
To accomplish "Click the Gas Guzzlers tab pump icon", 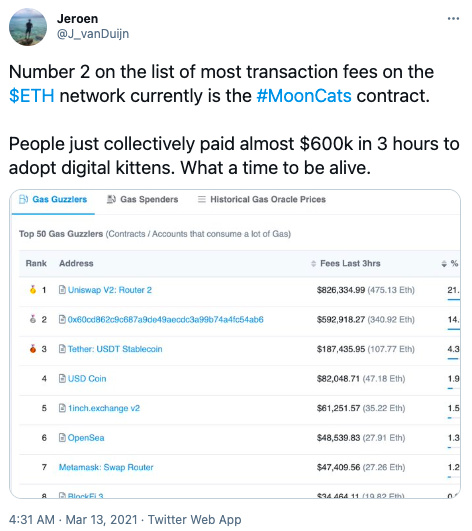I will 24,199.
